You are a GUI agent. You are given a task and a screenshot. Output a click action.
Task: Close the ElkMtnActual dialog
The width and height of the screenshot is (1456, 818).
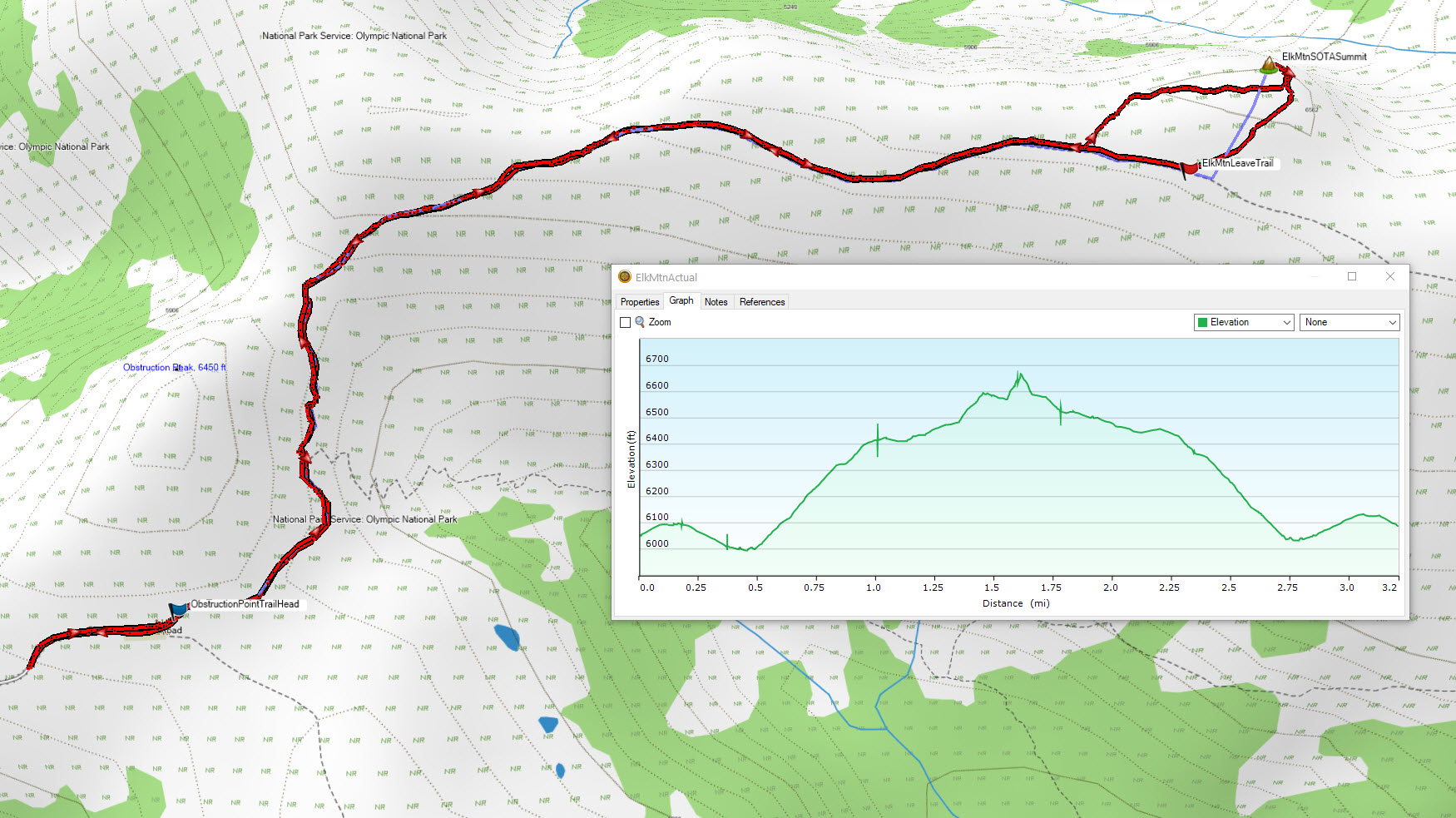pos(1390,277)
